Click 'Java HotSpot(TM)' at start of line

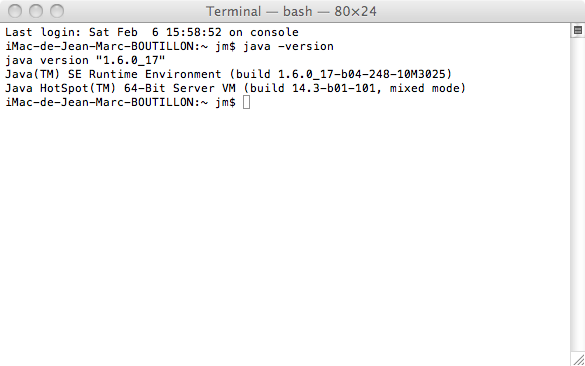(61, 88)
